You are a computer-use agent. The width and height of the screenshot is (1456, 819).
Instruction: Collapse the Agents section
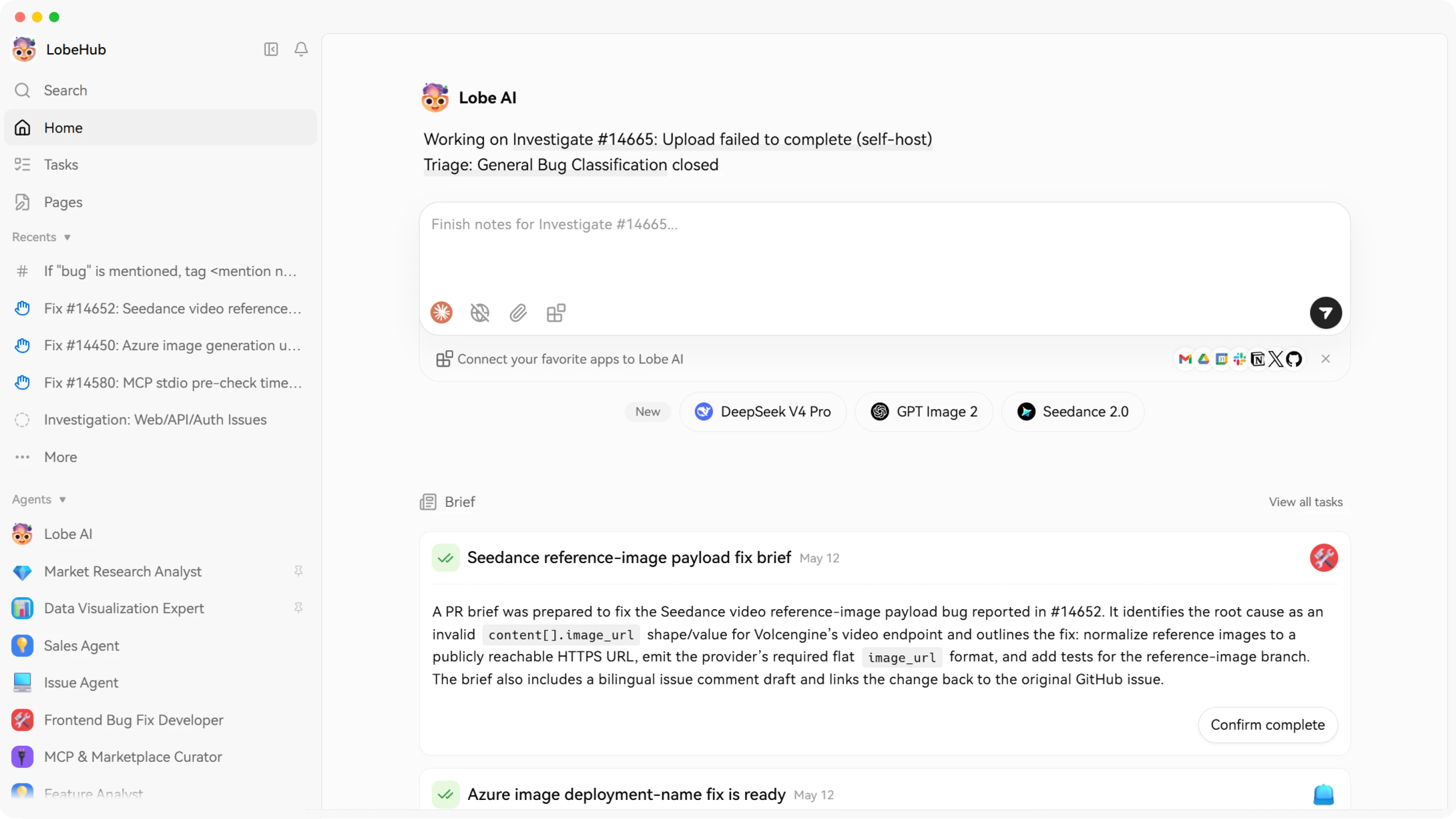pyautogui.click(x=39, y=499)
